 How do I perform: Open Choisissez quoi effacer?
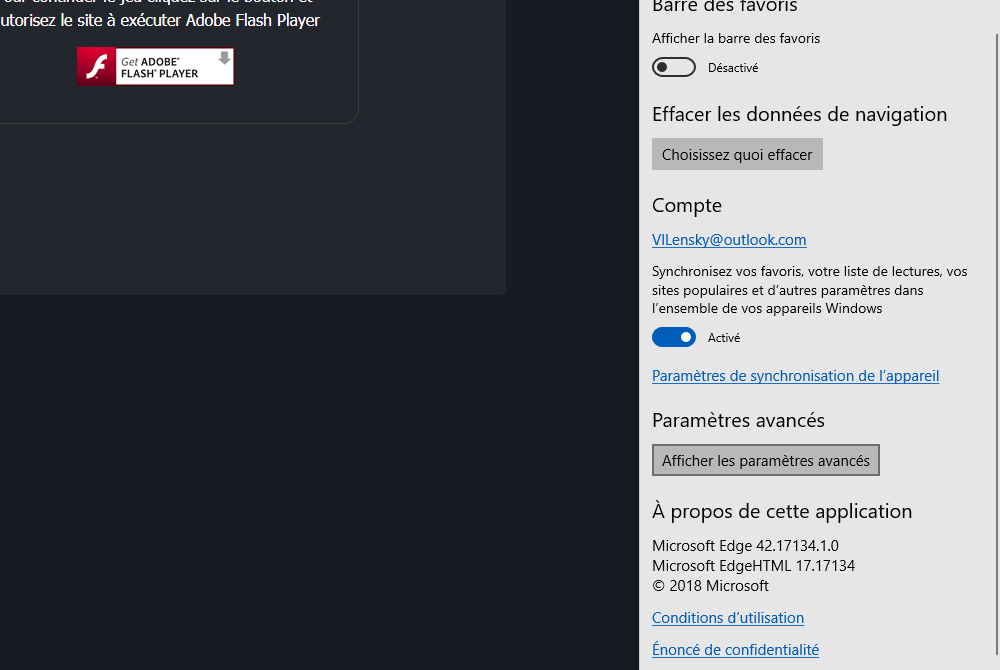click(x=737, y=155)
